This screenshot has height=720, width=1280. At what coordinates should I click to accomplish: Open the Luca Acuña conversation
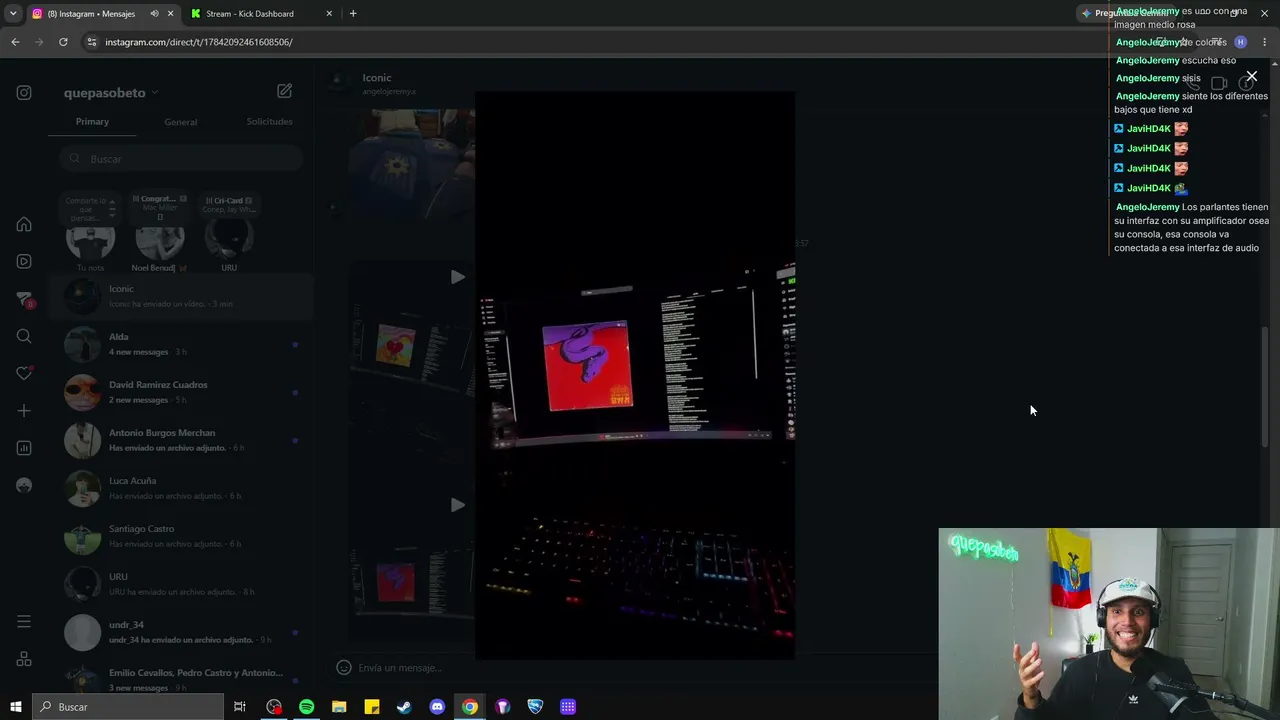coord(180,488)
